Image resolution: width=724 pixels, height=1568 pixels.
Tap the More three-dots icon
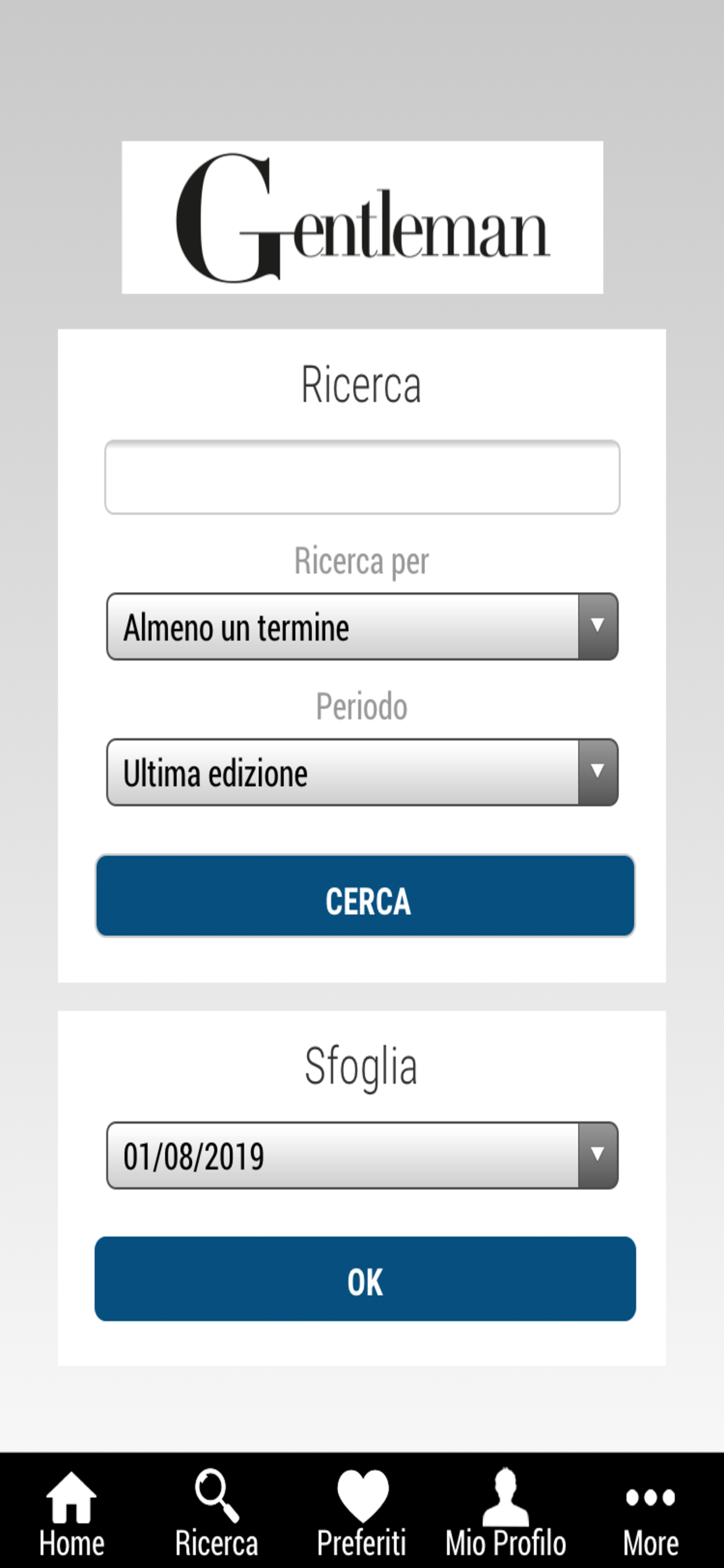coord(651,1497)
